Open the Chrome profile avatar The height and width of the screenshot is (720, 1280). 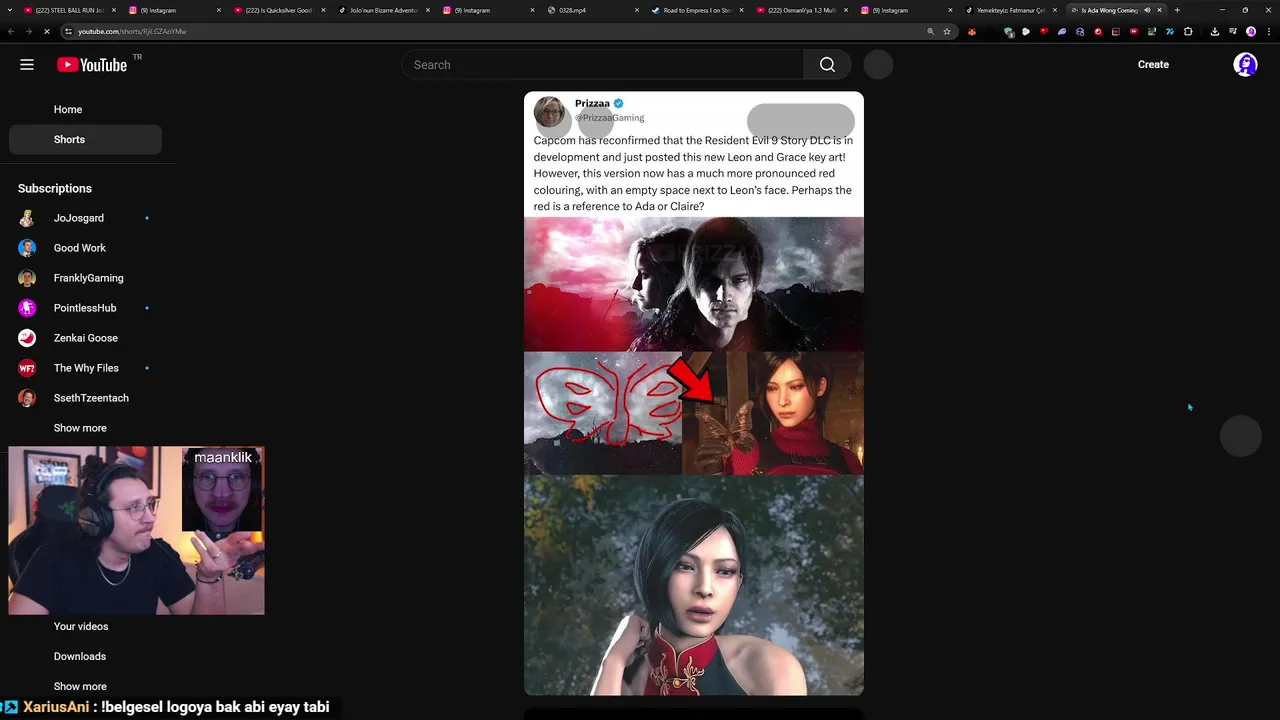[1251, 31]
